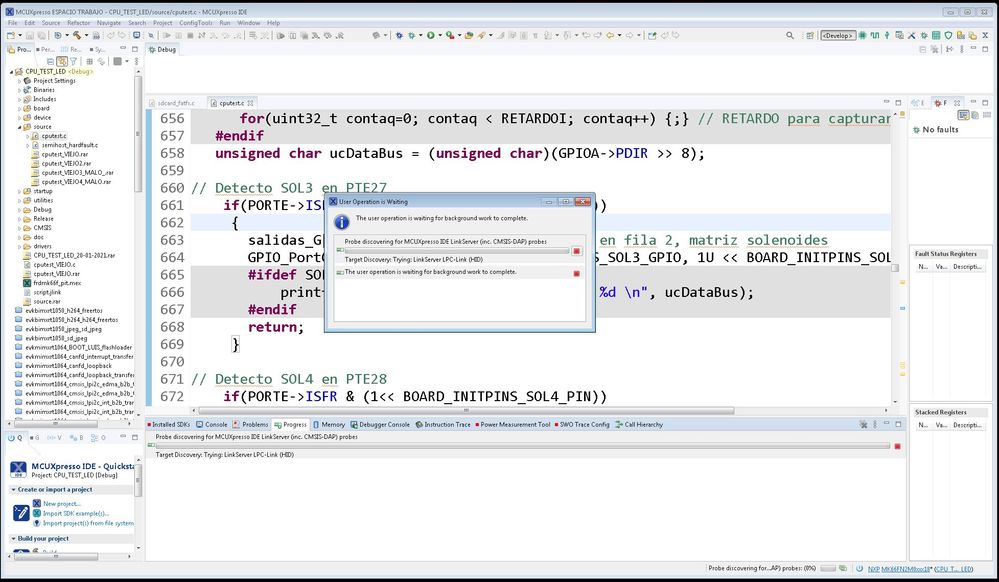
Task: Select the Develop perspective button
Action: [x=838, y=35]
